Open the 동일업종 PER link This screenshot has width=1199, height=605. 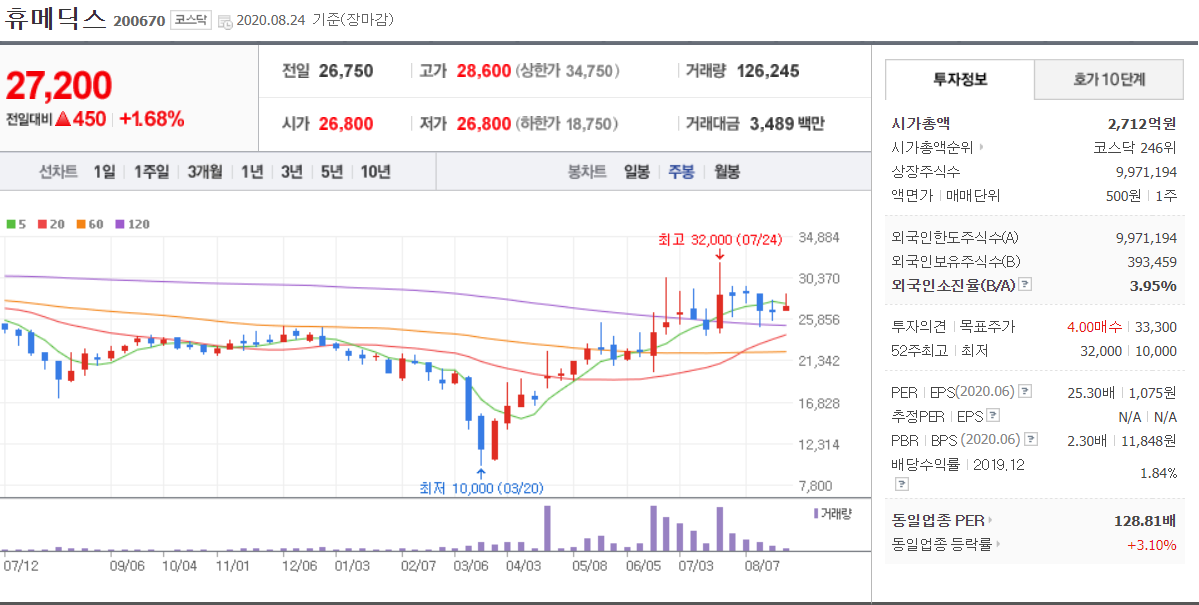click(941, 521)
